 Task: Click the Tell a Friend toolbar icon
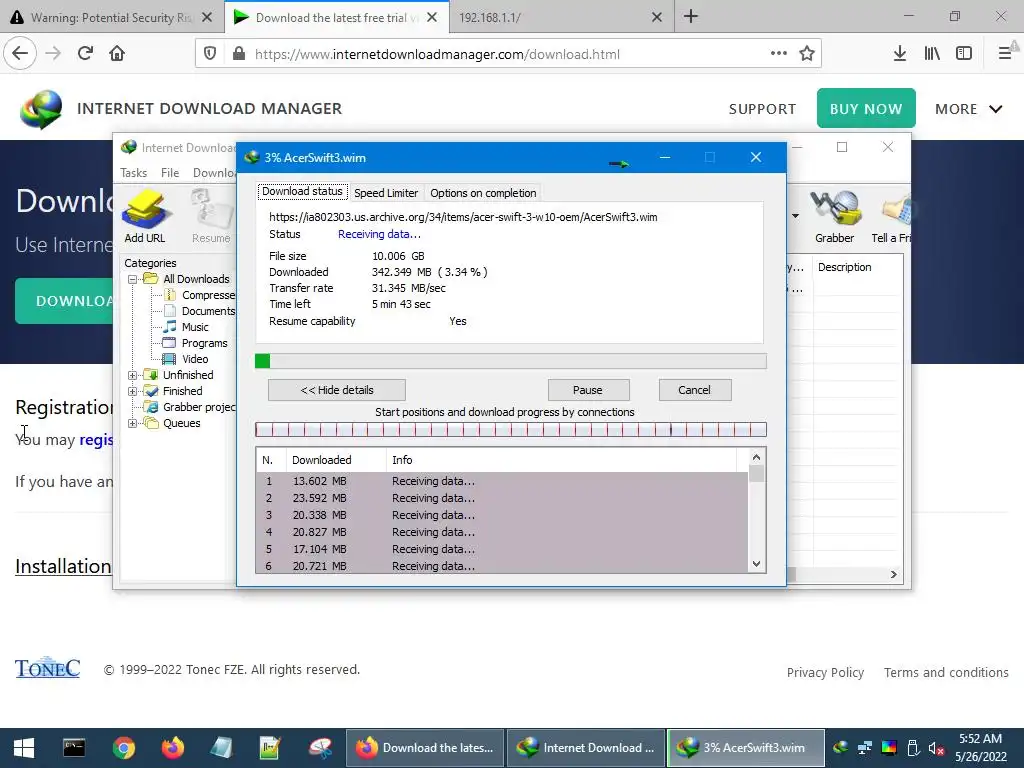pos(892,216)
